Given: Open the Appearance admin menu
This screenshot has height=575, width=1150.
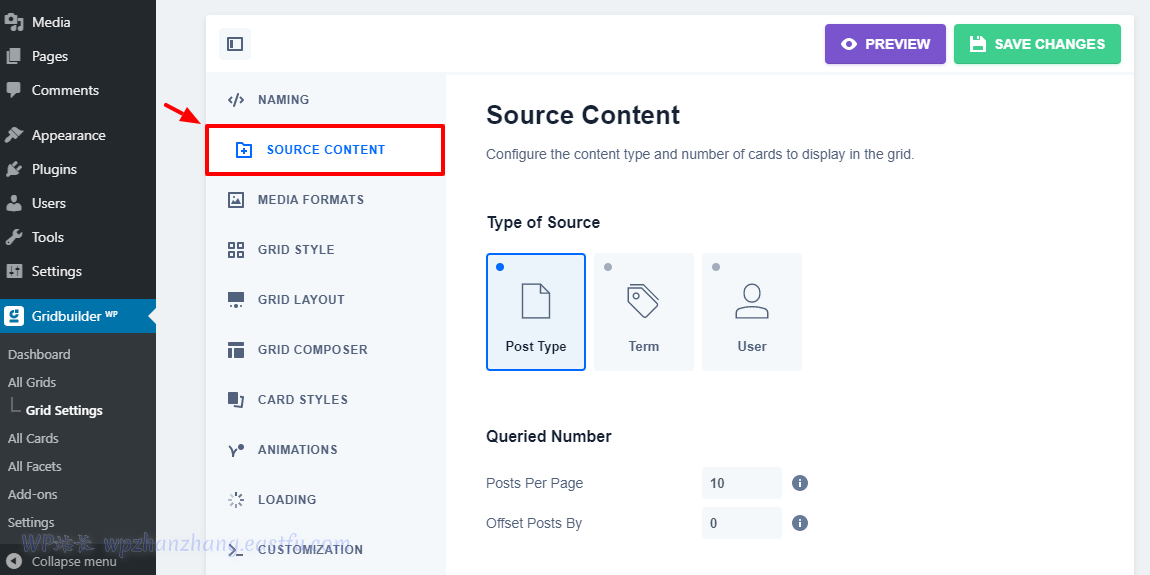Looking at the screenshot, I should [78, 135].
